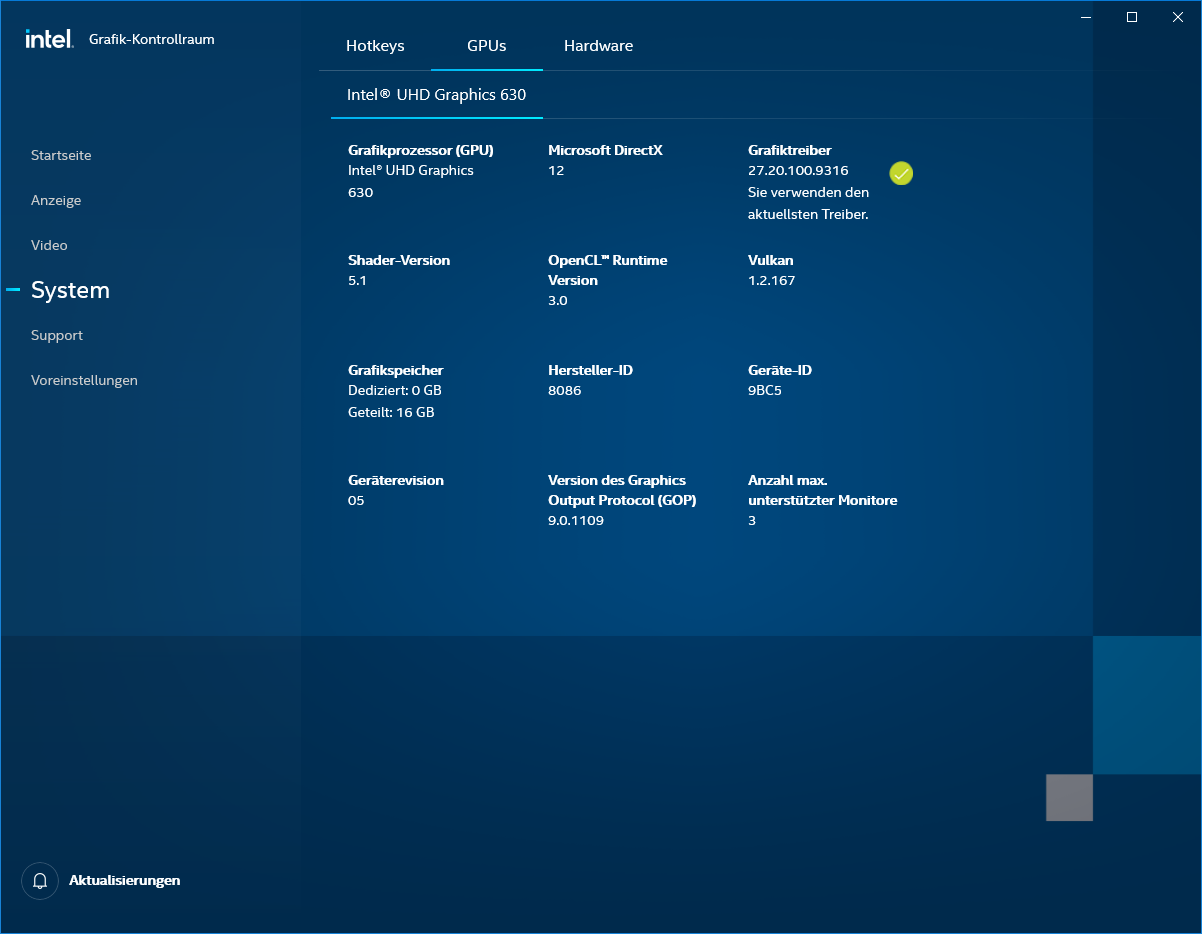Close the Grafik-Kontrollraum window
Screen dimensions: 1202x934
click(1177, 16)
